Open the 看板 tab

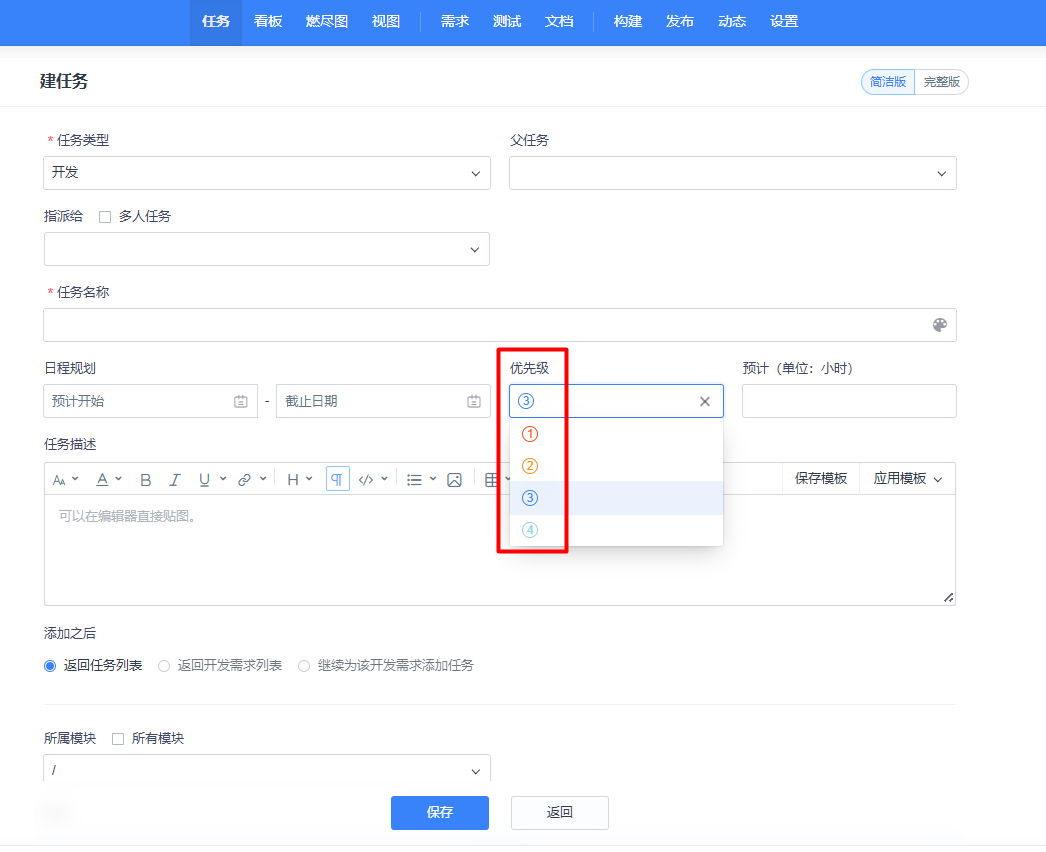pos(268,22)
